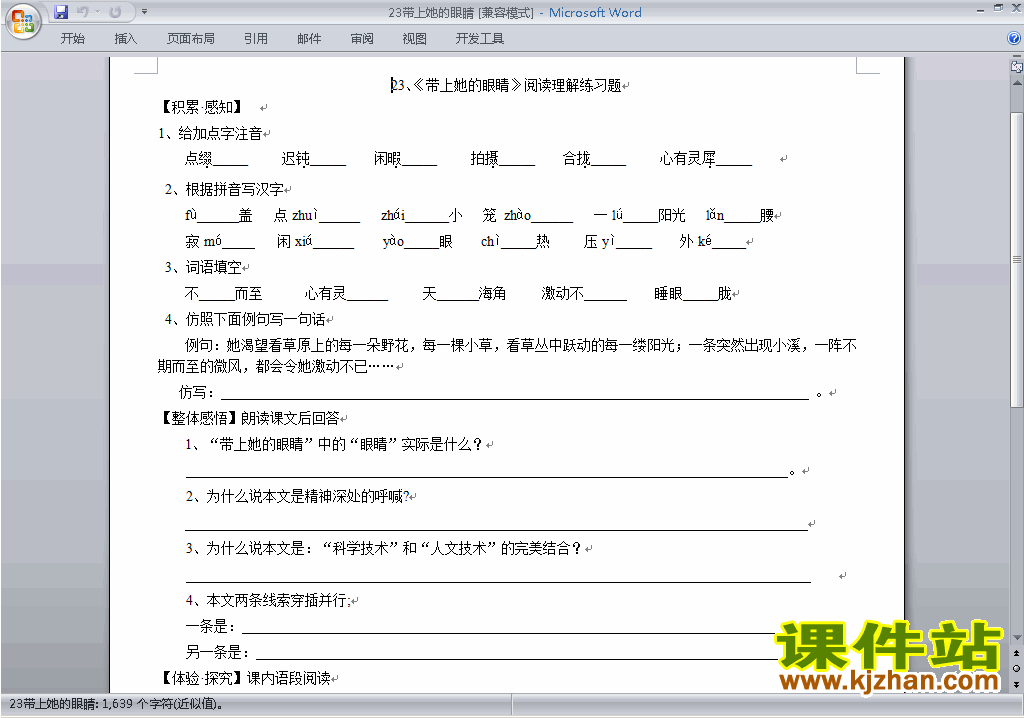Click the item '寂 mó' in the pinyin exercise
Viewport: 1024px width, 718px height.
pyautogui.click(x=204, y=242)
